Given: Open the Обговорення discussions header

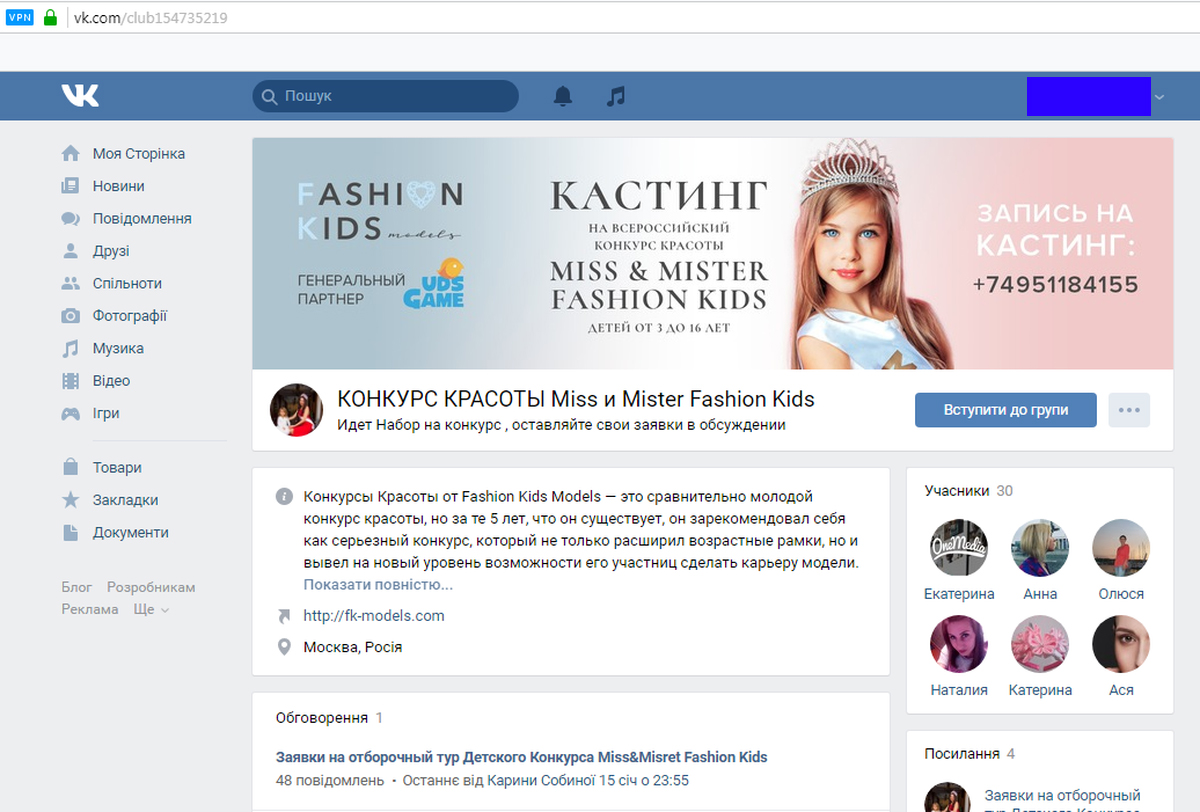Looking at the screenshot, I should click(x=329, y=718).
